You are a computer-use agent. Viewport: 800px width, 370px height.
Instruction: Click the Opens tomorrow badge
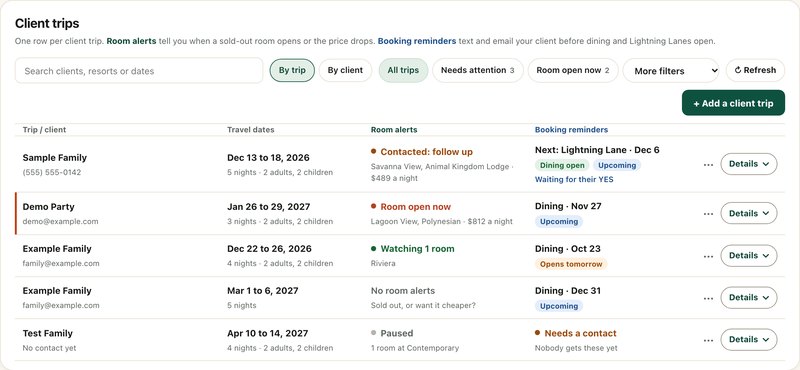[x=571, y=264]
